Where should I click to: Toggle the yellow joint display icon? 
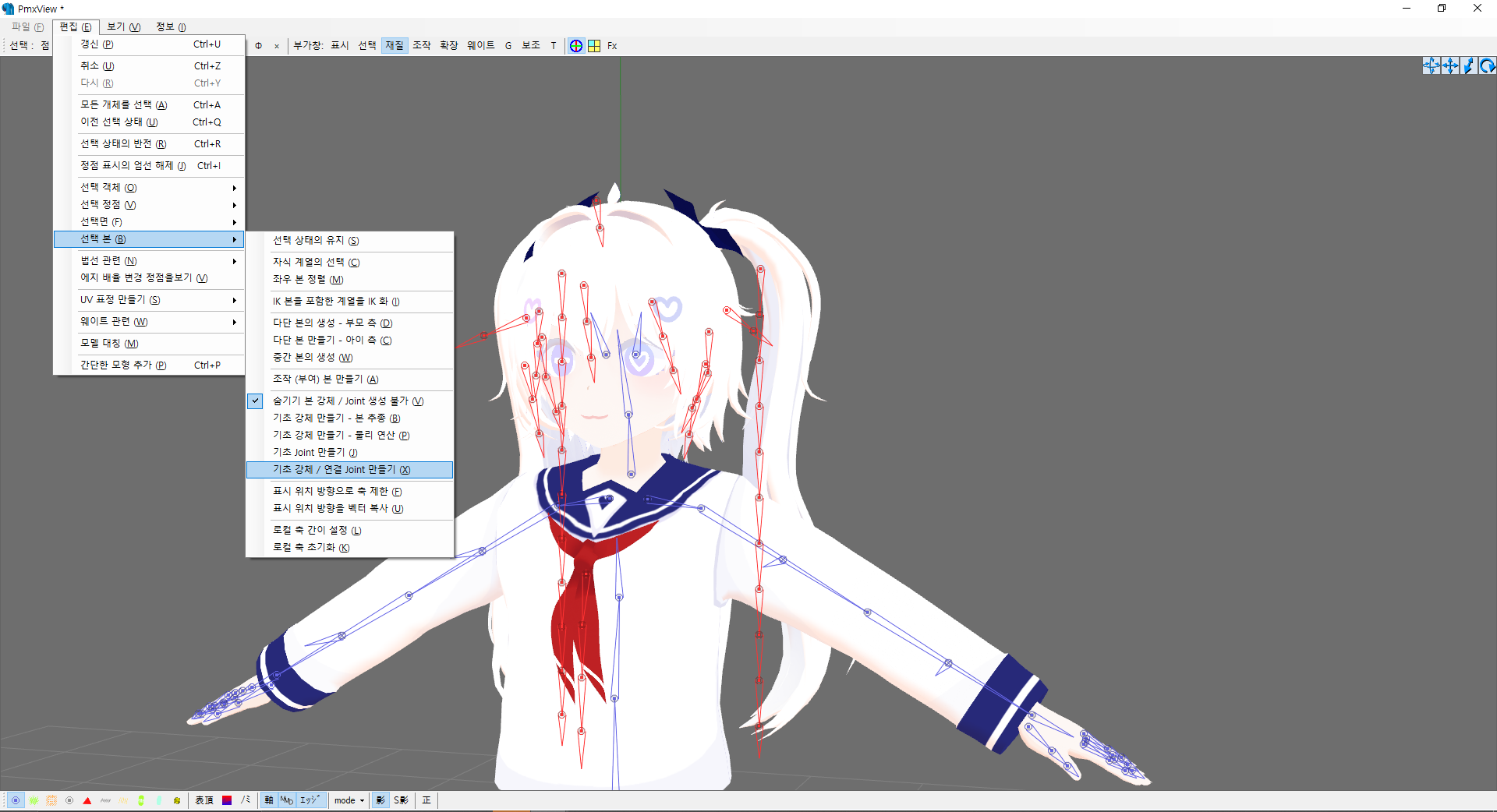[177, 800]
